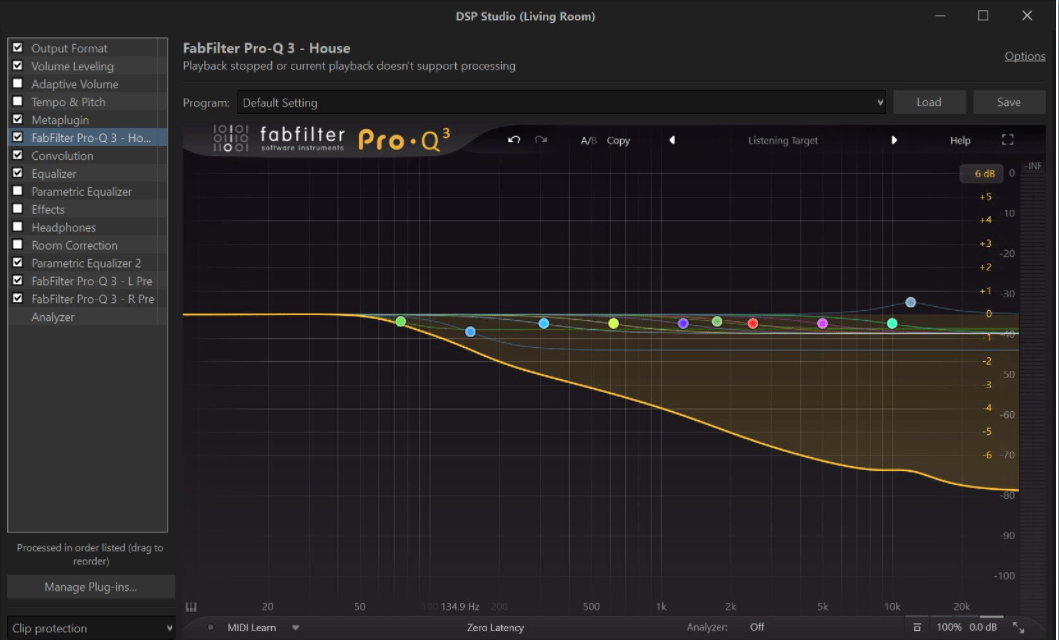Change the Zero Latency processing mode

[x=495, y=627]
